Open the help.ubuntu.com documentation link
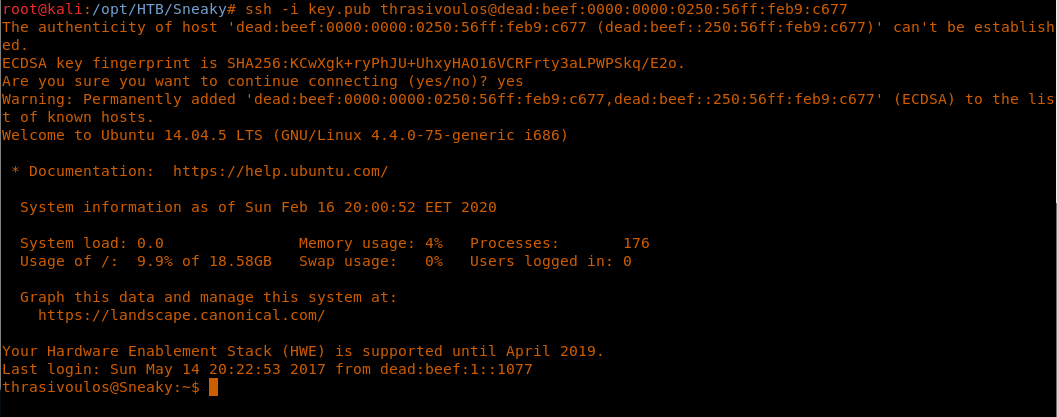 (x=280, y=171)
